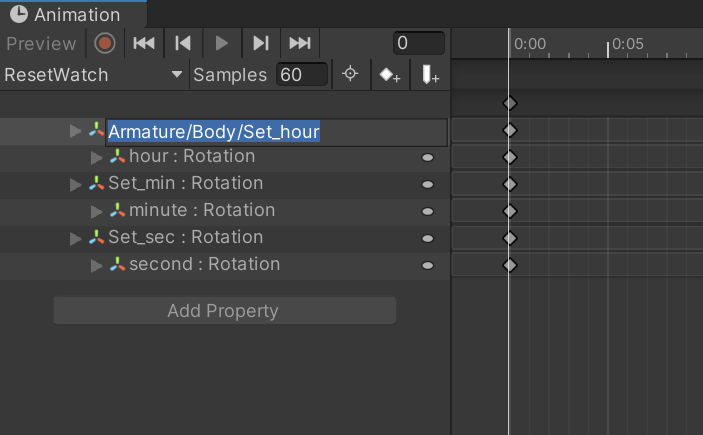Screen dimensions: 703x435
Task: Go to the first keyframe of the clip
Action: click(144, 44)
